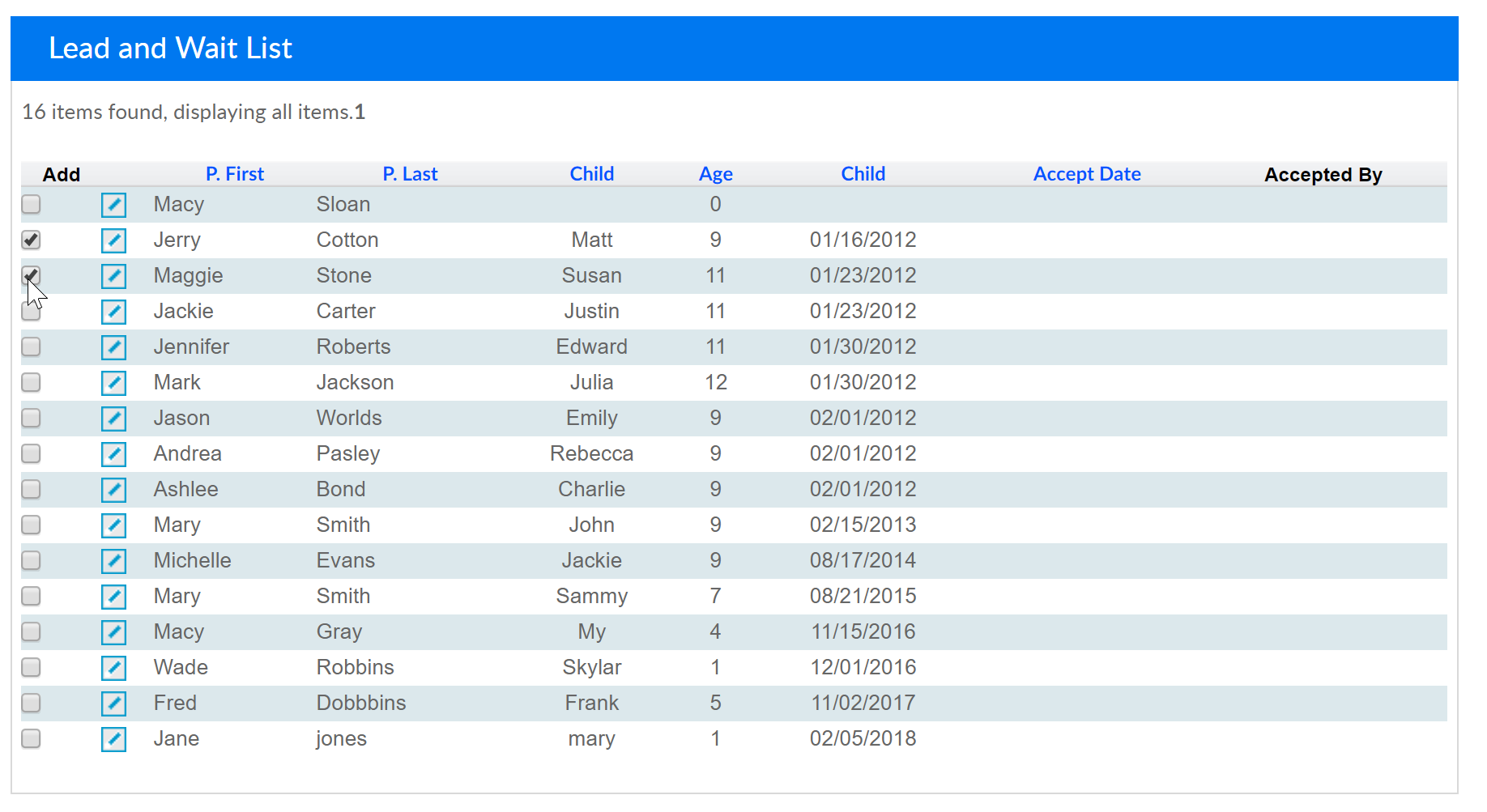Select the Add checkbox for Macy Gray
The width and height of the screenshot is (1487, 812).
(31, 631)
